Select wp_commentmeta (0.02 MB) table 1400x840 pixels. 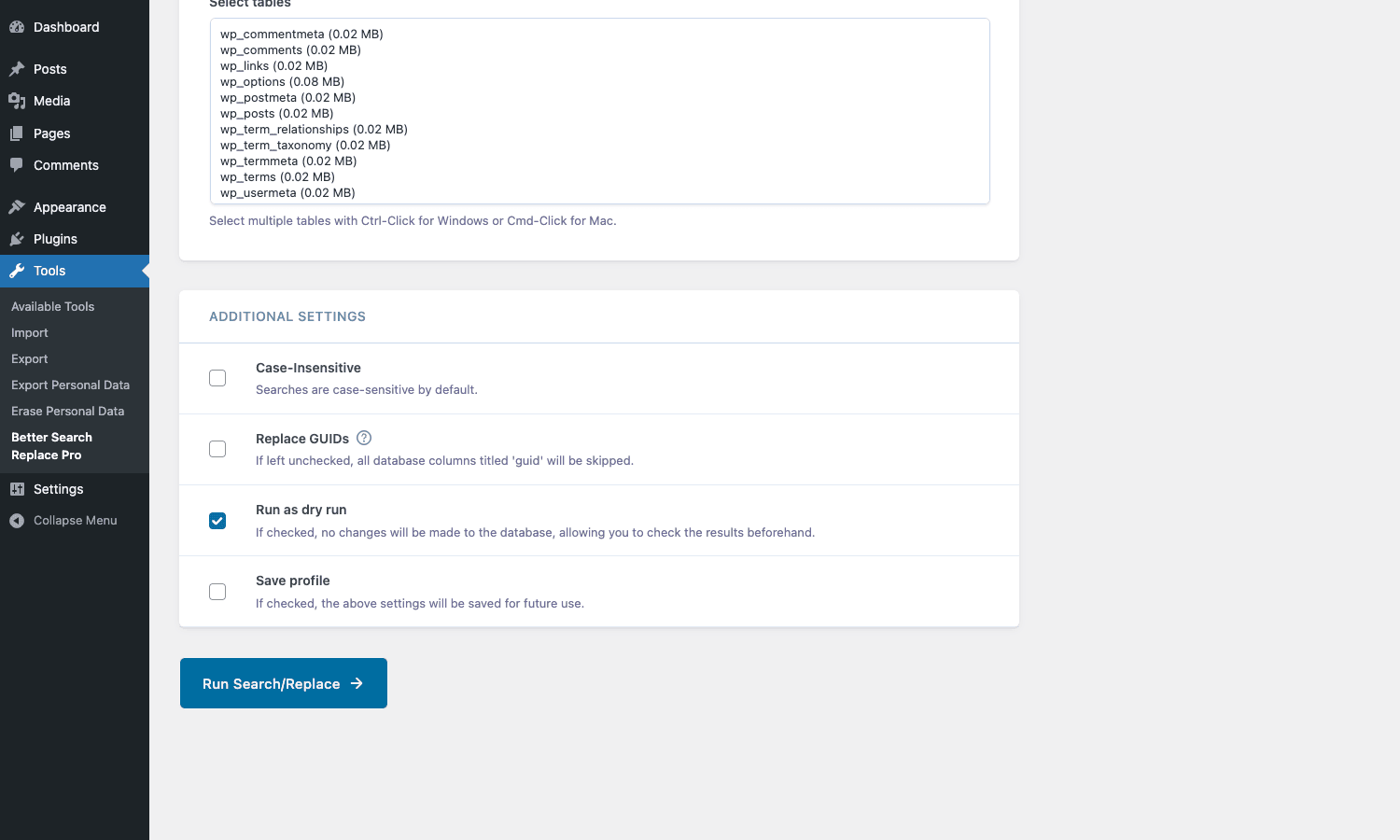coord(301,34)
